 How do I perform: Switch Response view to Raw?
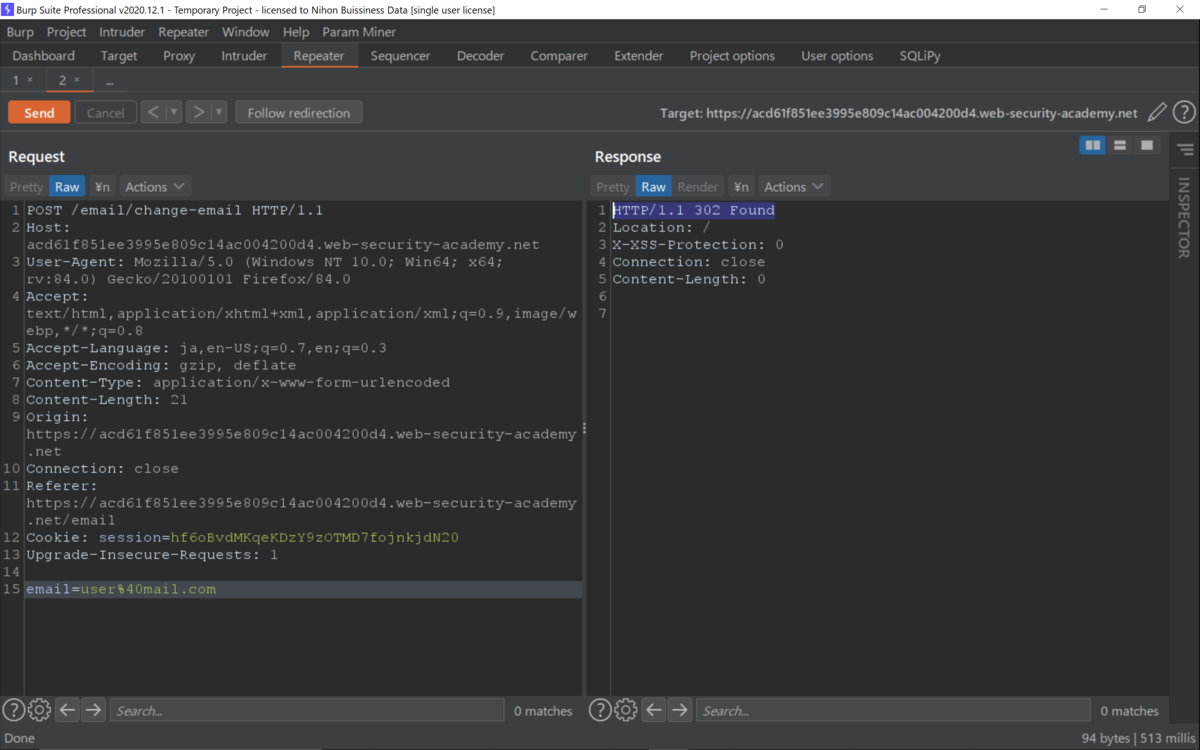point(653,187)
